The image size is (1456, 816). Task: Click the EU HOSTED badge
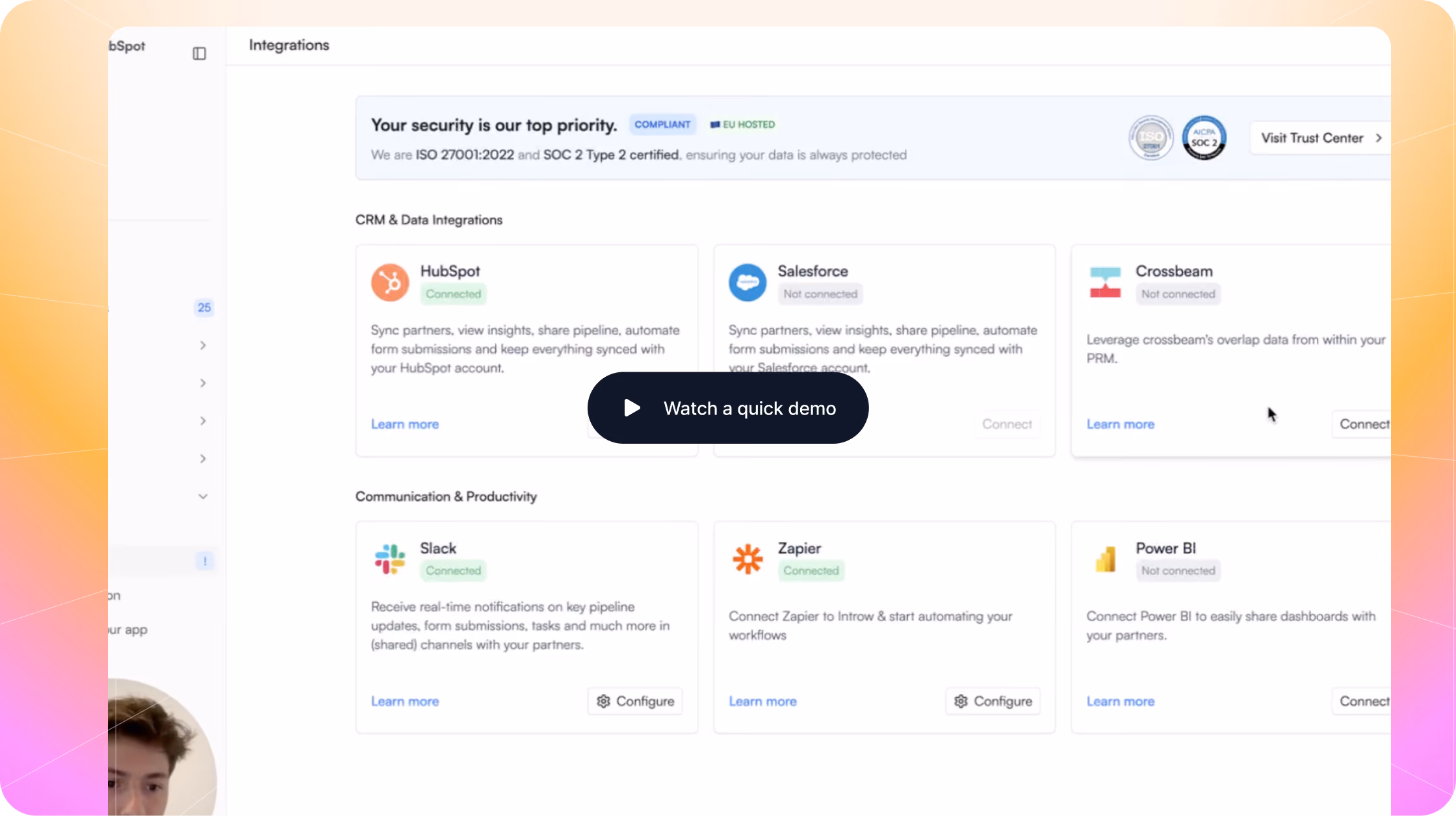742,124
